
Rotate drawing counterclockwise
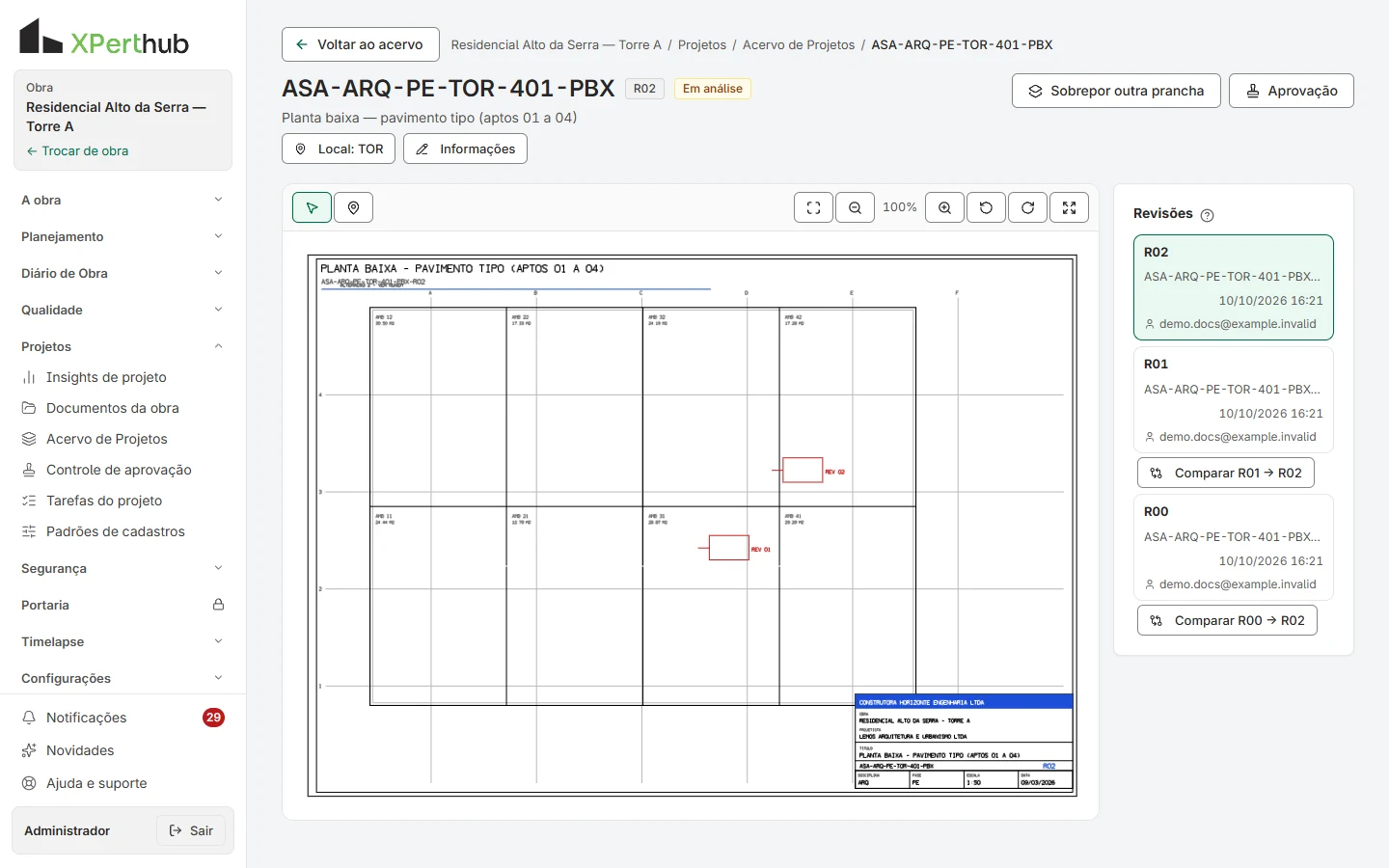tap(987, 207)
